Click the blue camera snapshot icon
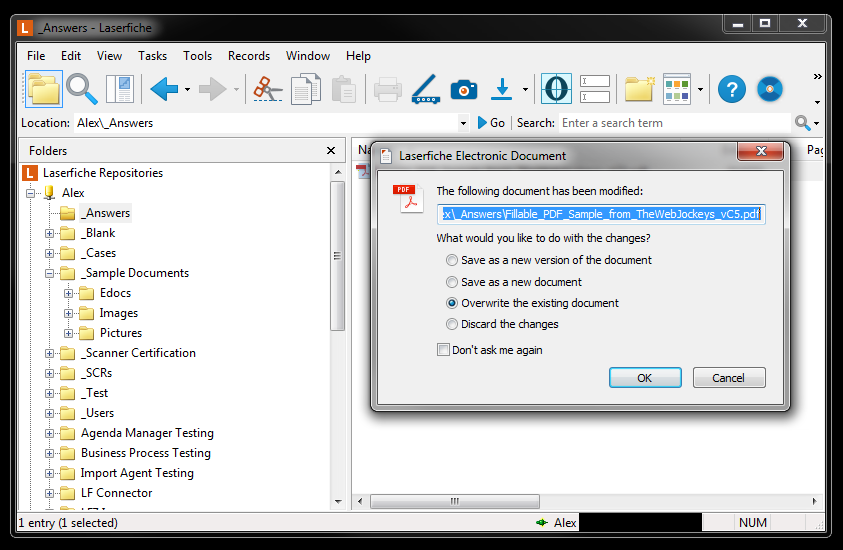This screenshot has width=843, height=550. (x=464, y=89)
